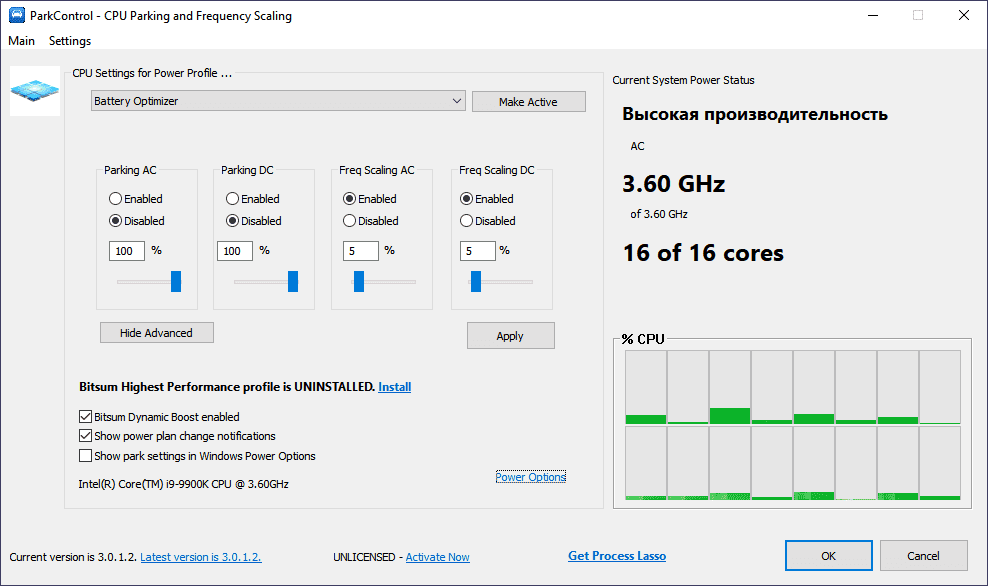Click the Current System Power Status label
Screen dimensions: 988x586
[683, 80]
